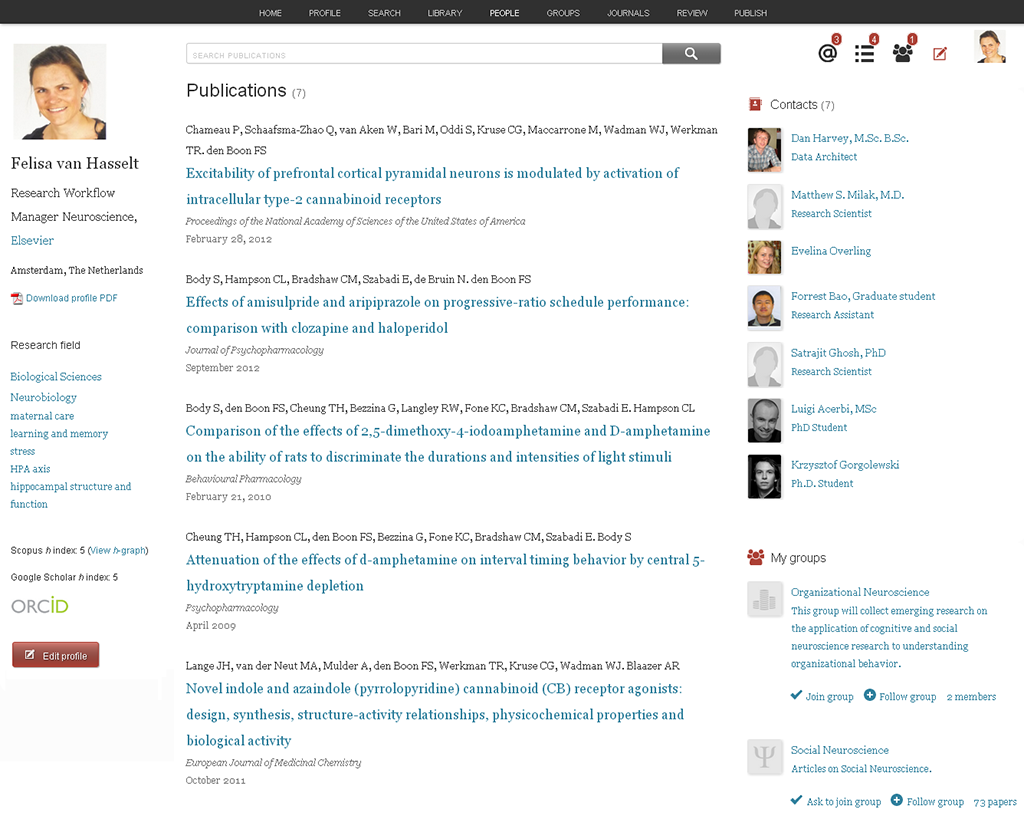Select stress research topic link
The height and width of the screenshot is (819, 1024).
(23, 451)
